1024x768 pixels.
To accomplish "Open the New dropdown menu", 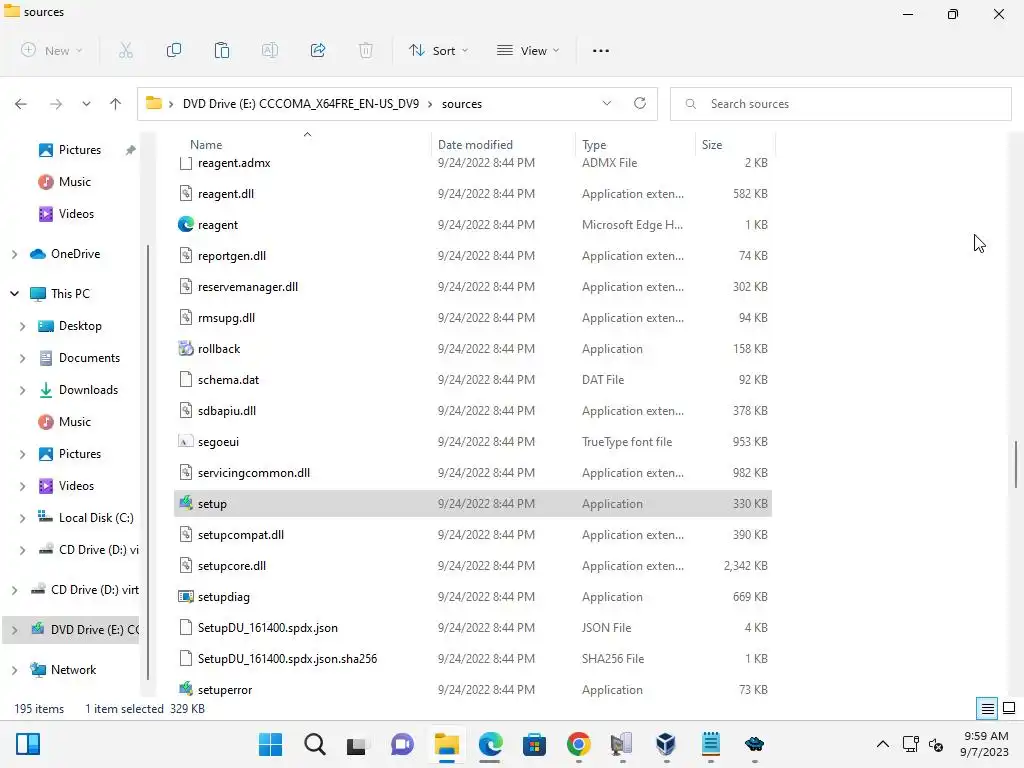I will click(52, 50).
